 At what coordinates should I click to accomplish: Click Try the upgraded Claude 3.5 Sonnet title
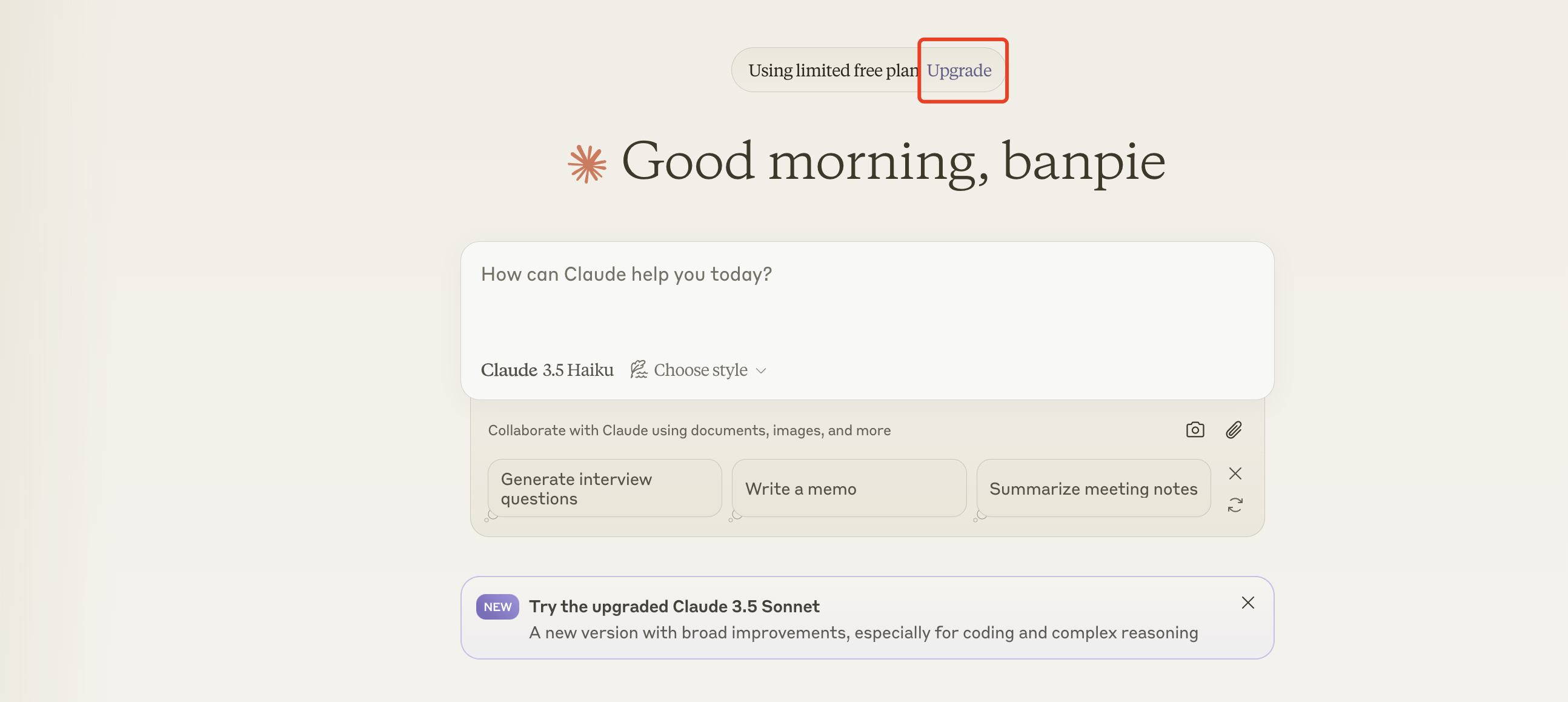[673, 606]
